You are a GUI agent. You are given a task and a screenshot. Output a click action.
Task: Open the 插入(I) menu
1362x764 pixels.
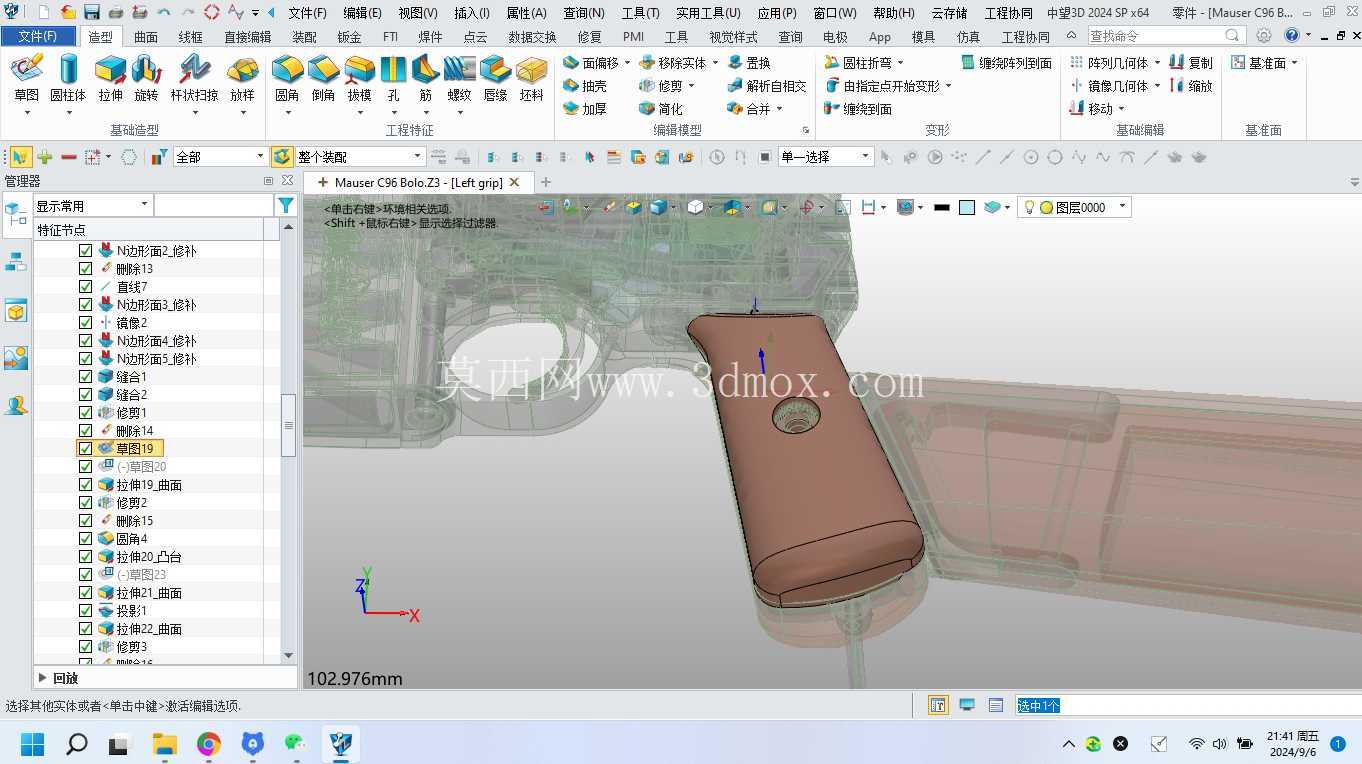[x=472, y=13]
